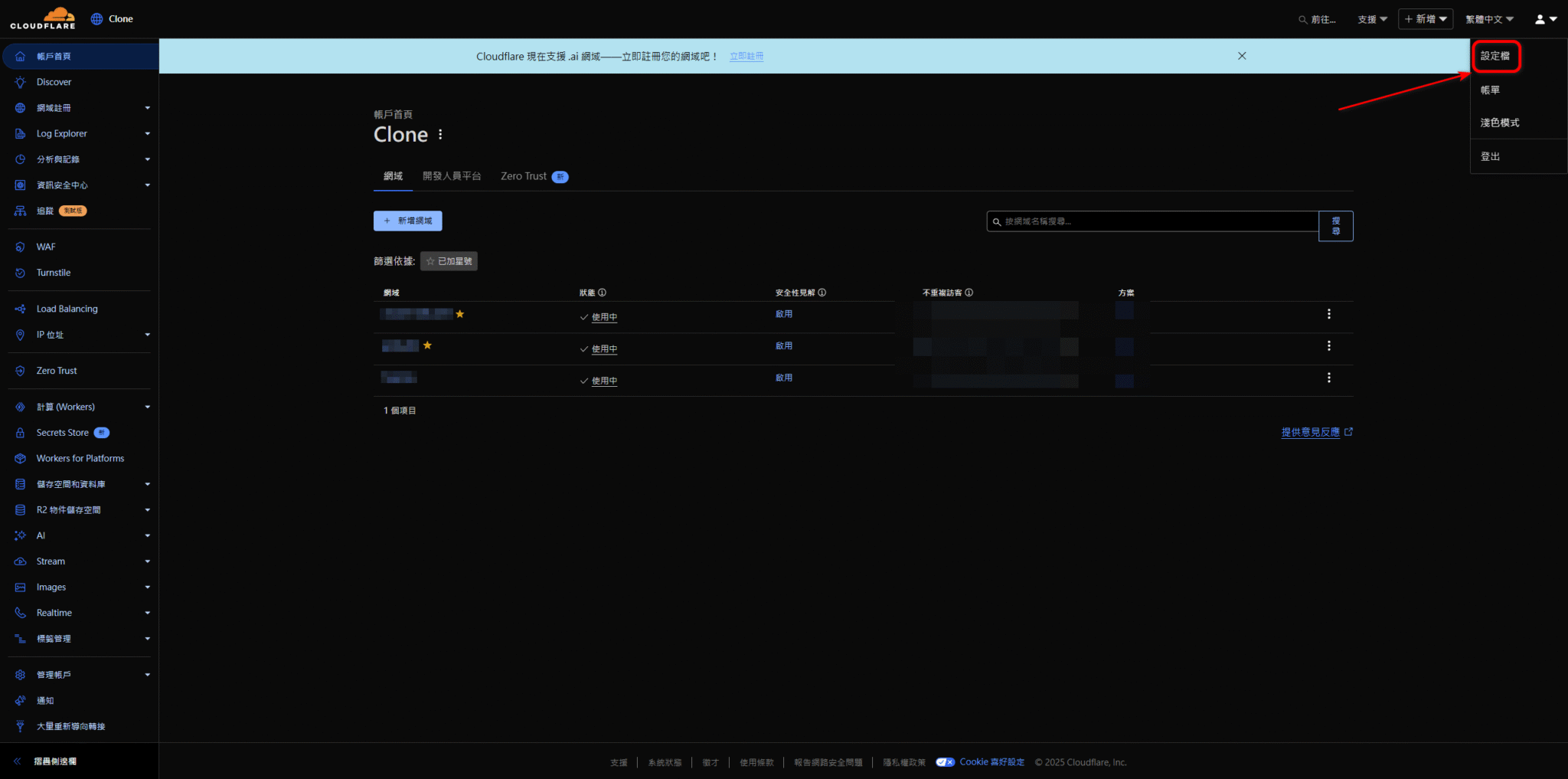Open the Stream section
1568x779 pixels.
51,561
